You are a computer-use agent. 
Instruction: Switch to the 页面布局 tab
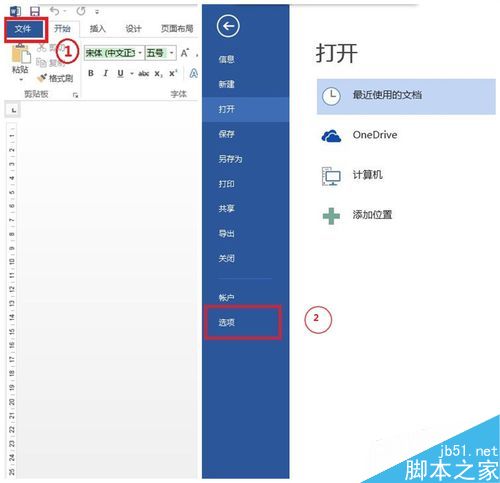177,29
